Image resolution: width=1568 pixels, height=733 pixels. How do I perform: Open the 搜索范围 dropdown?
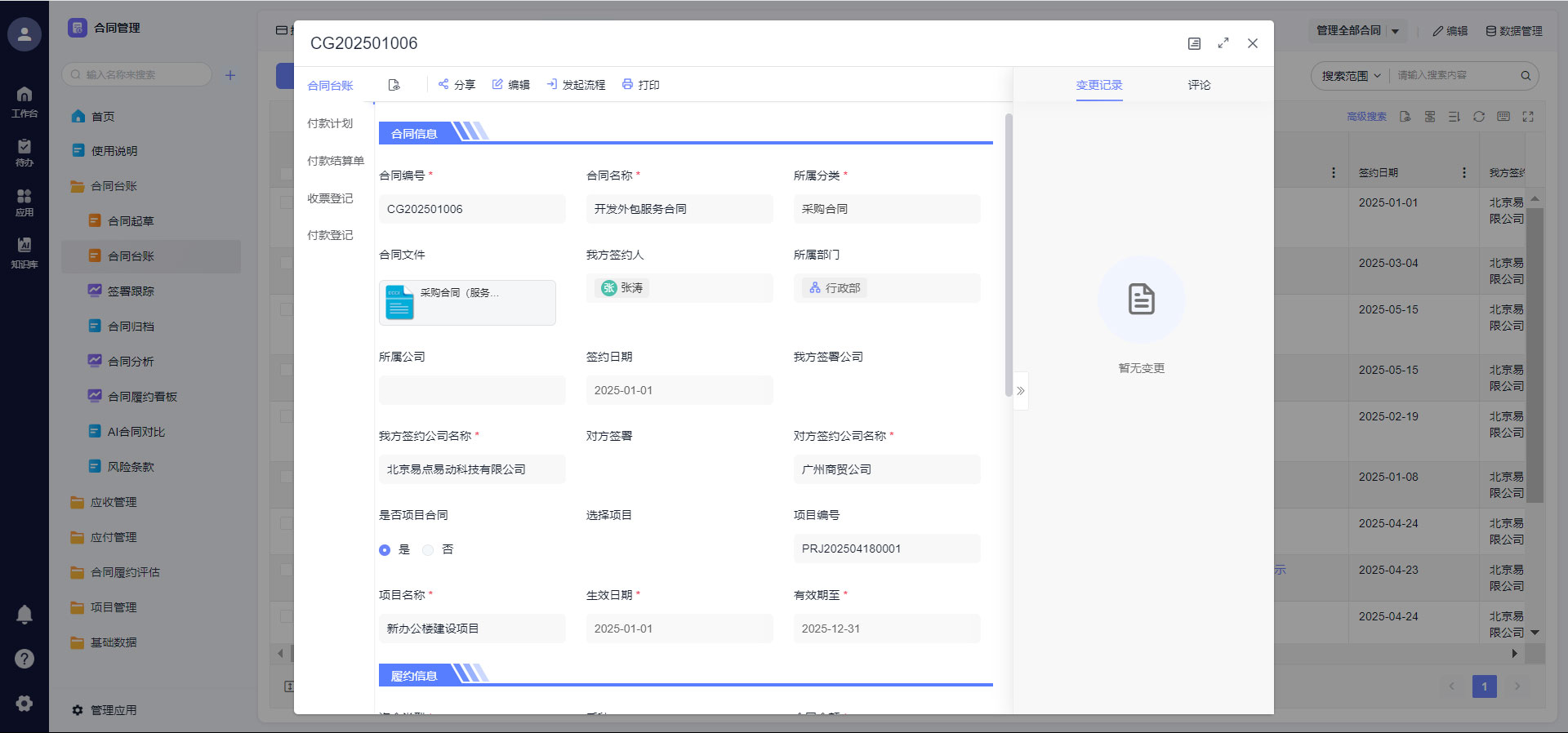1351,76
